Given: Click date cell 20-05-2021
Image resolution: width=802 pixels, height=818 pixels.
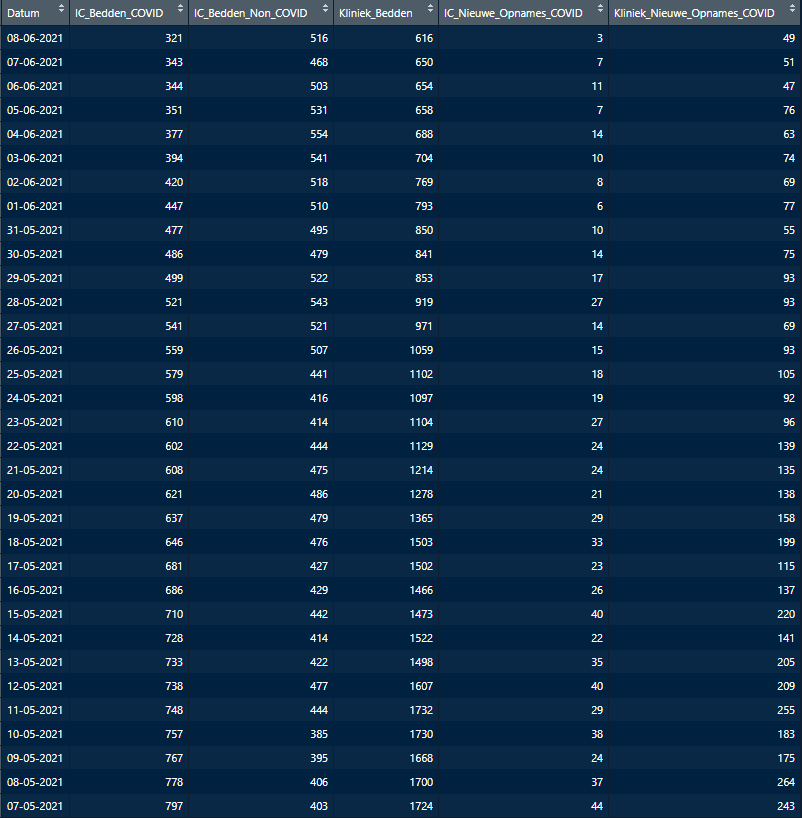Looking at the screenshot, I should pyautogui.click(x=35, y=494).
